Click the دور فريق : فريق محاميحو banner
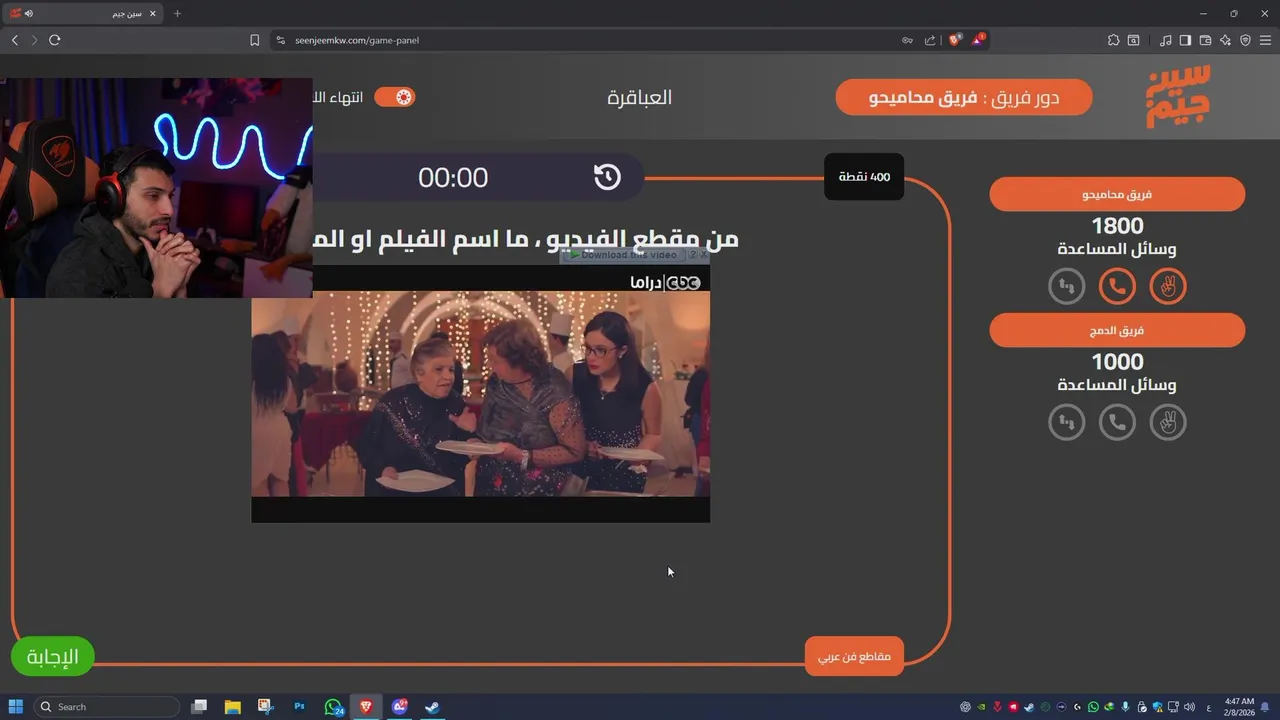This screenshot has width=1280, height=720. pos(964,98)
